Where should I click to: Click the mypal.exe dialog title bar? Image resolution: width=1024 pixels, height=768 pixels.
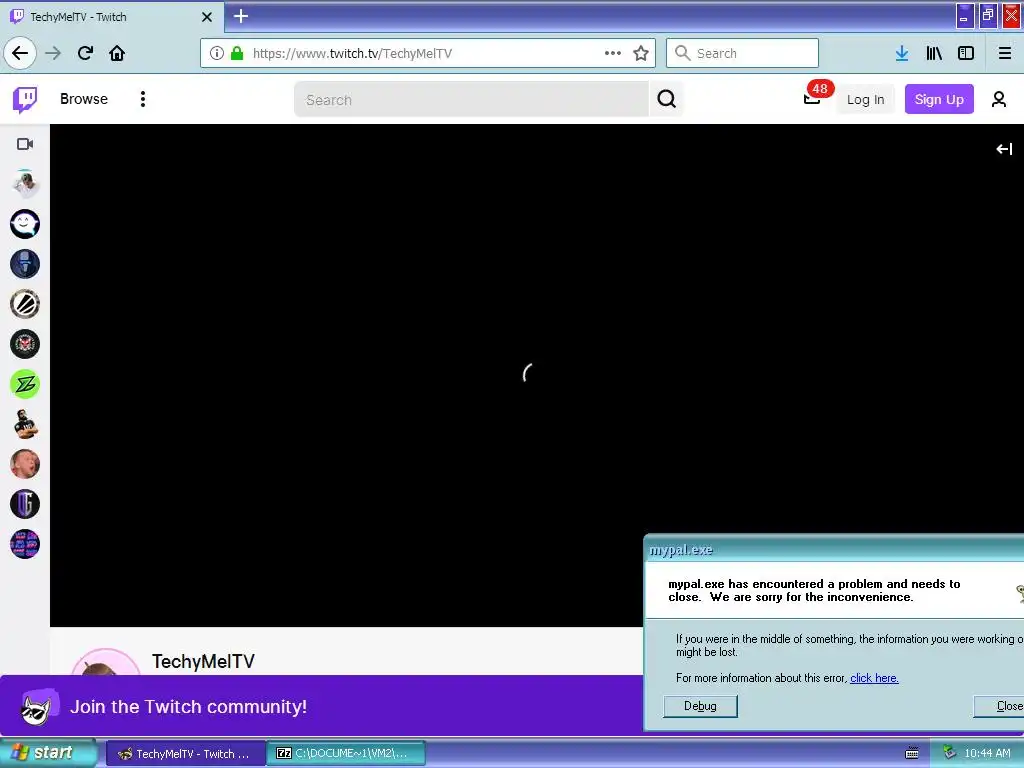[834, 550]
